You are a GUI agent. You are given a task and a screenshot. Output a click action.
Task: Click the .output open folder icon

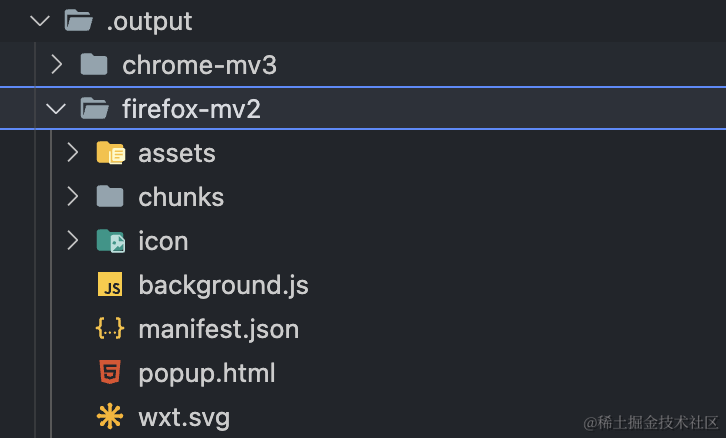77,21
